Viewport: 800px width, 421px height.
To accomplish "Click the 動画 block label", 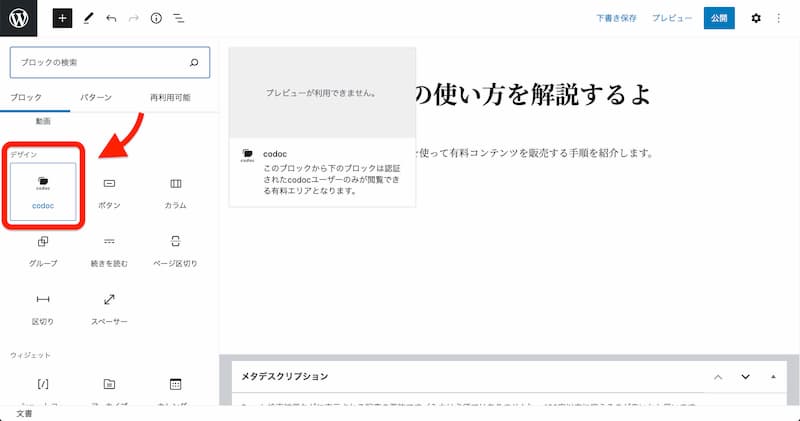I will (x=43, y=121).
